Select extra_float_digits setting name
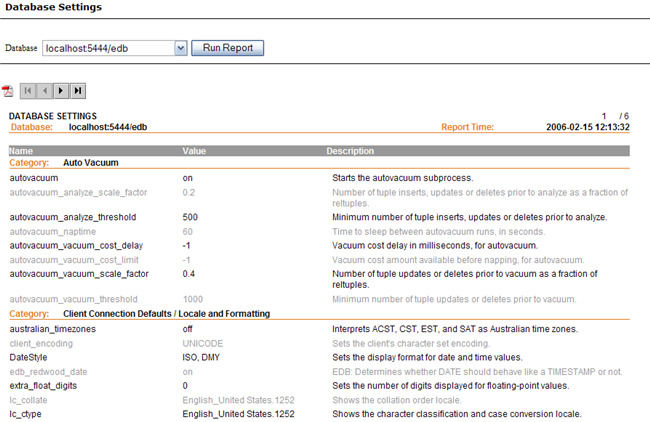650x422 pixels. pyautogui.click(x=43, y=386)
